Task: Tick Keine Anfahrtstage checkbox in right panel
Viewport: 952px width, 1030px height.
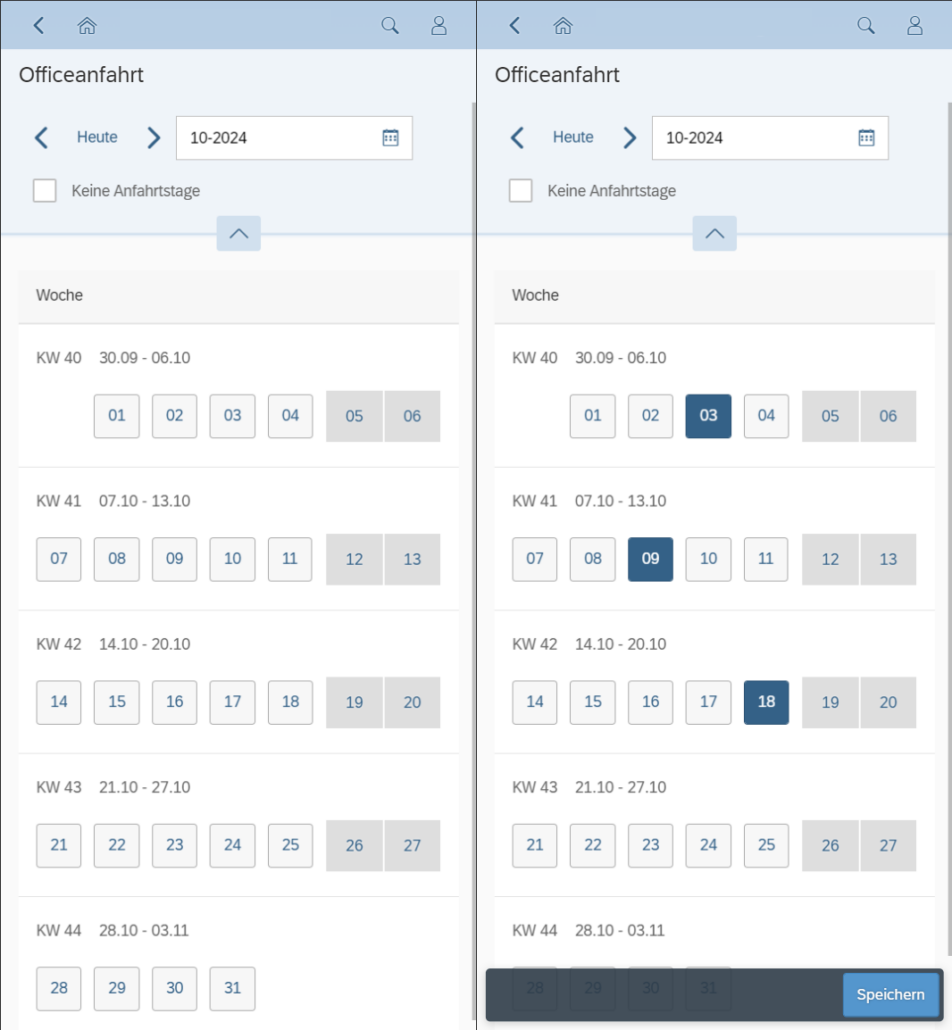Action: pyautogui.click(x=520, y=191)
